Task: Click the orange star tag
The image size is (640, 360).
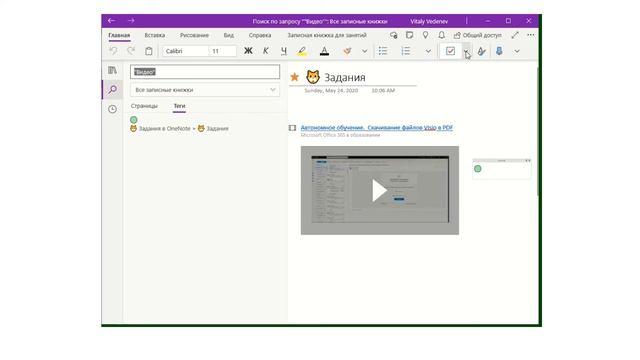Action: 294,77
